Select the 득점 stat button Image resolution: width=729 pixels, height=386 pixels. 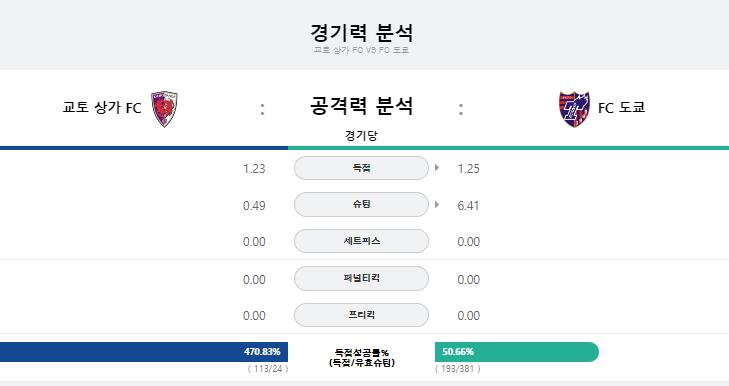tap(361, 168)
